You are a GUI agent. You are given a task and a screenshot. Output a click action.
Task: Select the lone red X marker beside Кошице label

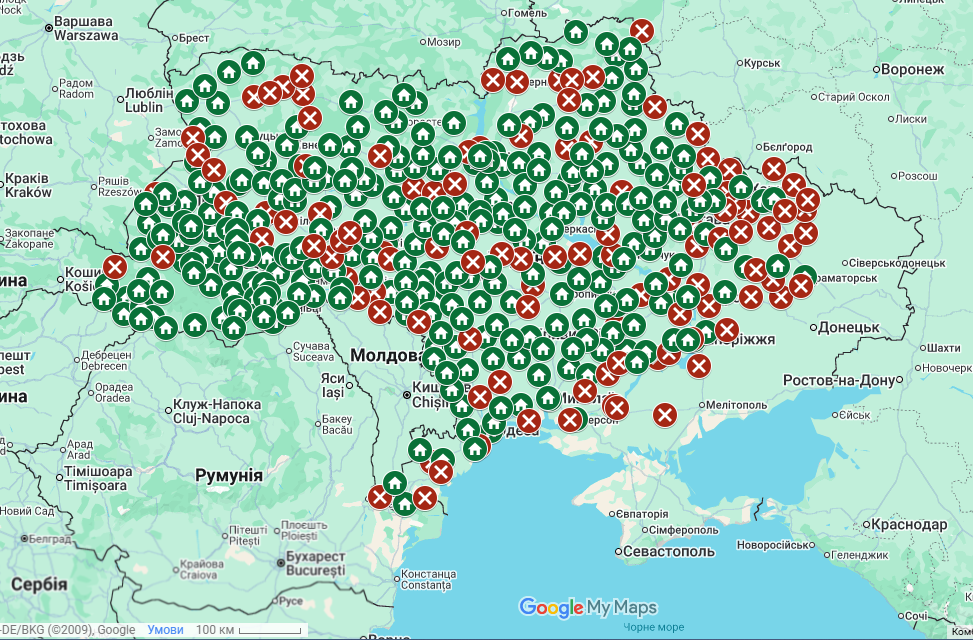pyautogui.click(x=115, y=267)
